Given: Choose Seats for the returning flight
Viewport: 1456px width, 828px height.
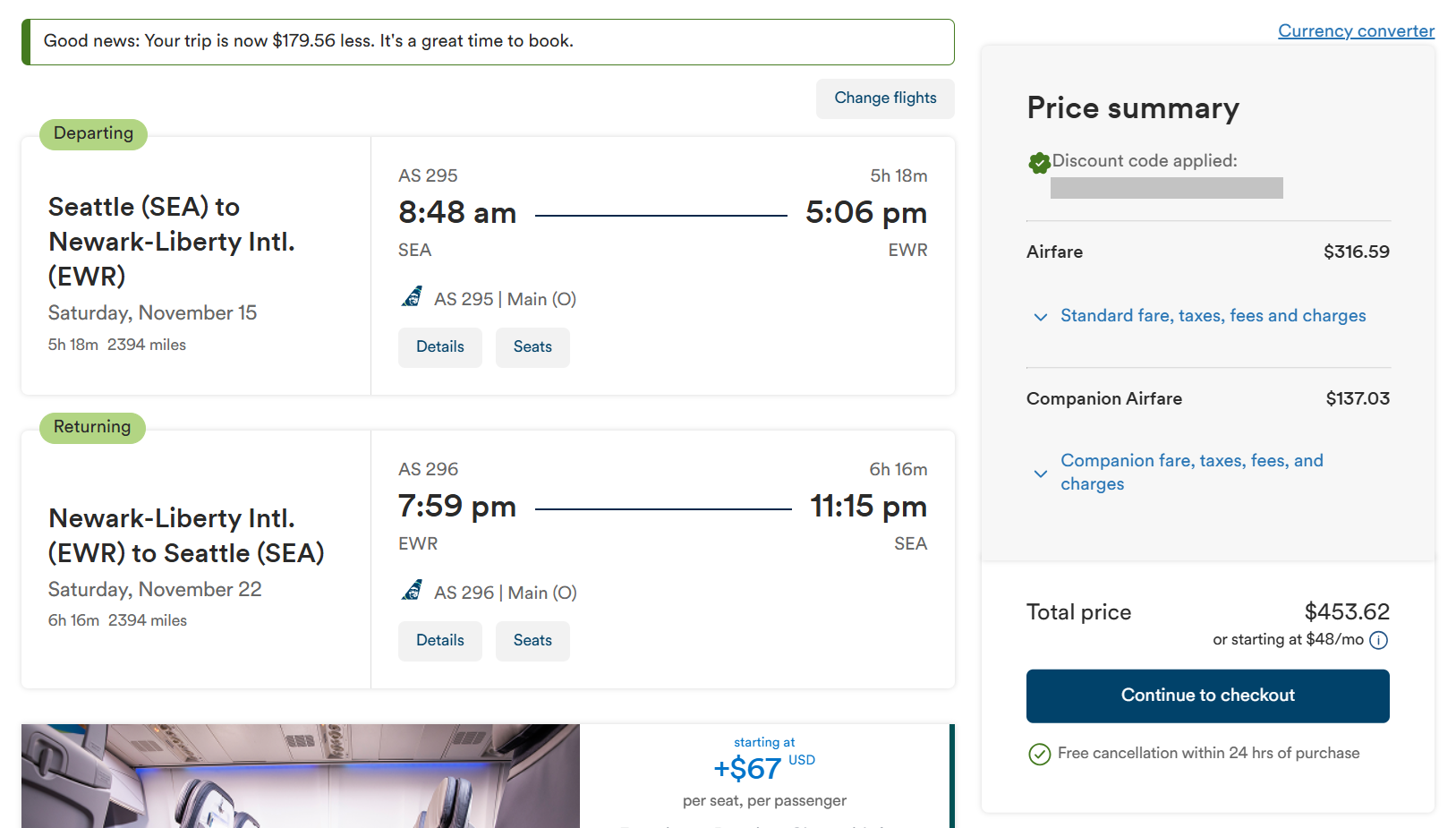Looking at the screenshot, I should point(532,640).
